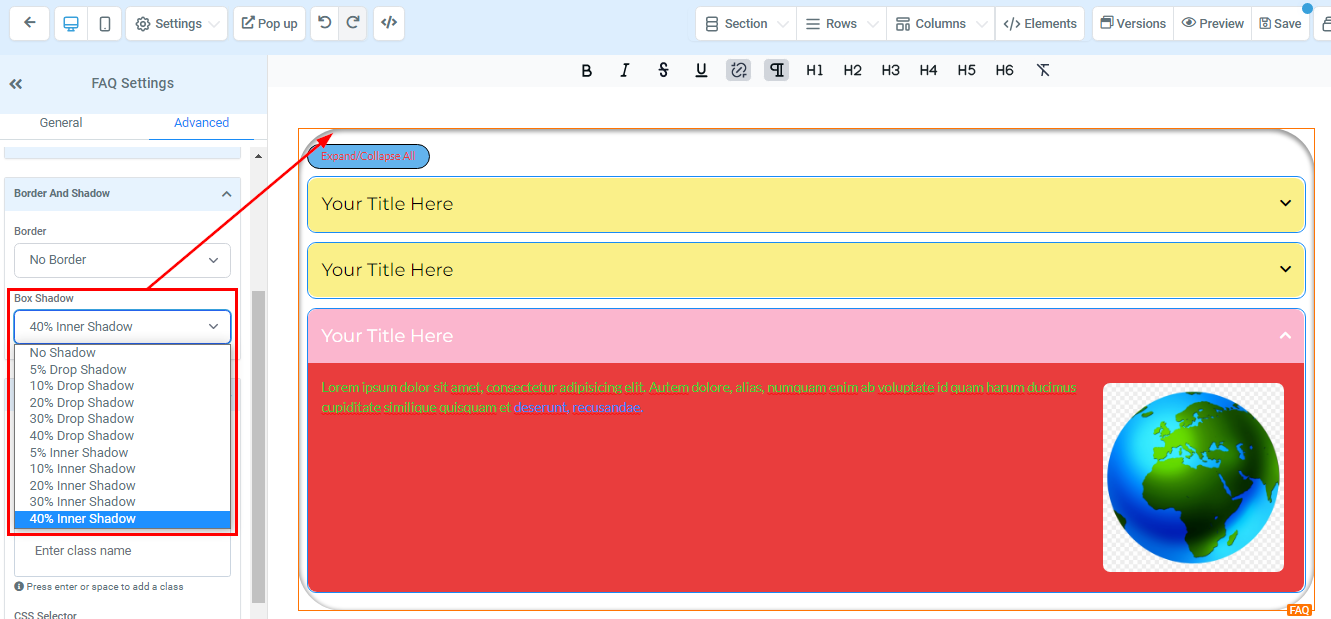Click the Expand/Collapse All button
This screenshot has width=1331, height=619.
(368, 157)
